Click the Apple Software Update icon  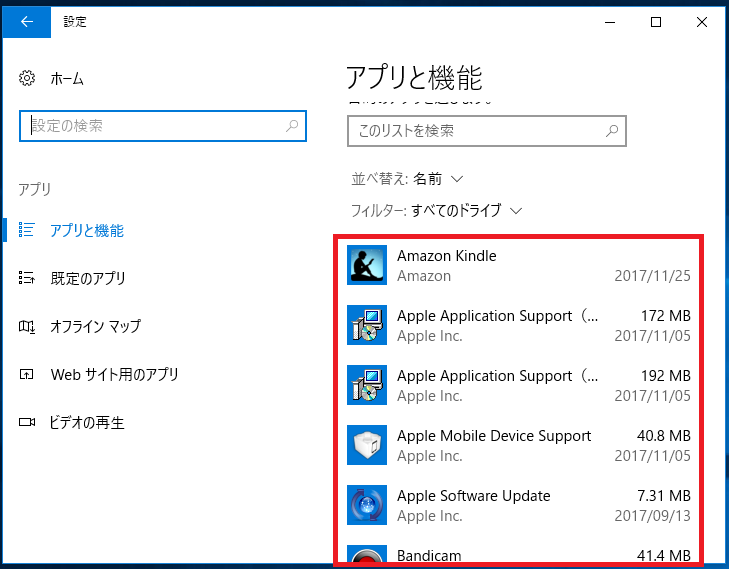(x=367, y=505)
